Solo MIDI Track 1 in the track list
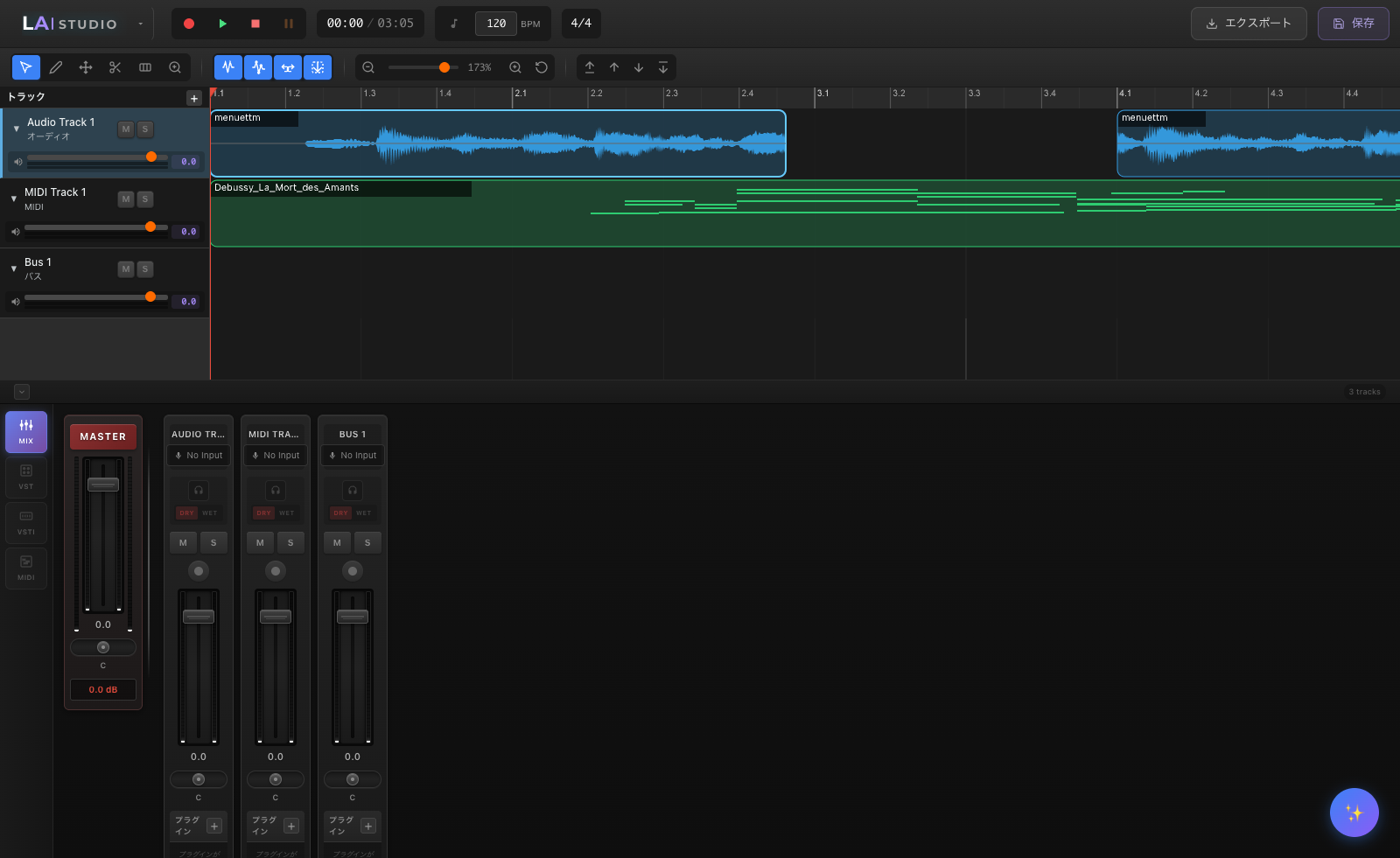1400x858 pixels. click(x=144, y=199)
